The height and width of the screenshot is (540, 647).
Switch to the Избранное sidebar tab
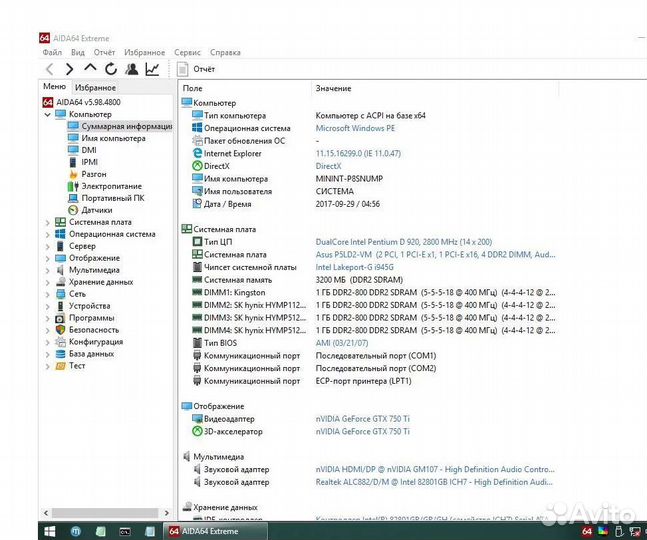[x=95, y=87]
